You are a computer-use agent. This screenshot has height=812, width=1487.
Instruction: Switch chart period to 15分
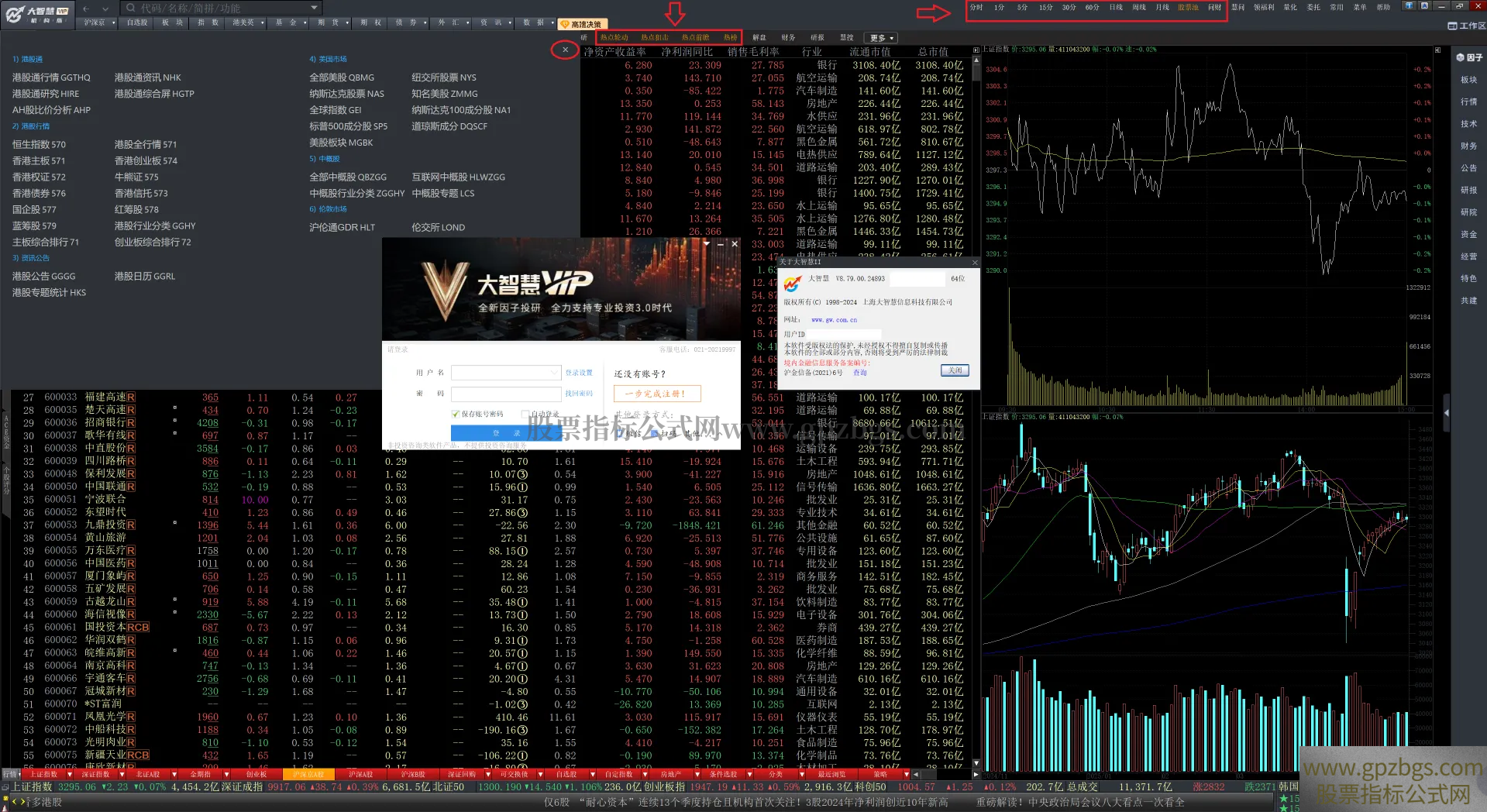point(1045,8)
